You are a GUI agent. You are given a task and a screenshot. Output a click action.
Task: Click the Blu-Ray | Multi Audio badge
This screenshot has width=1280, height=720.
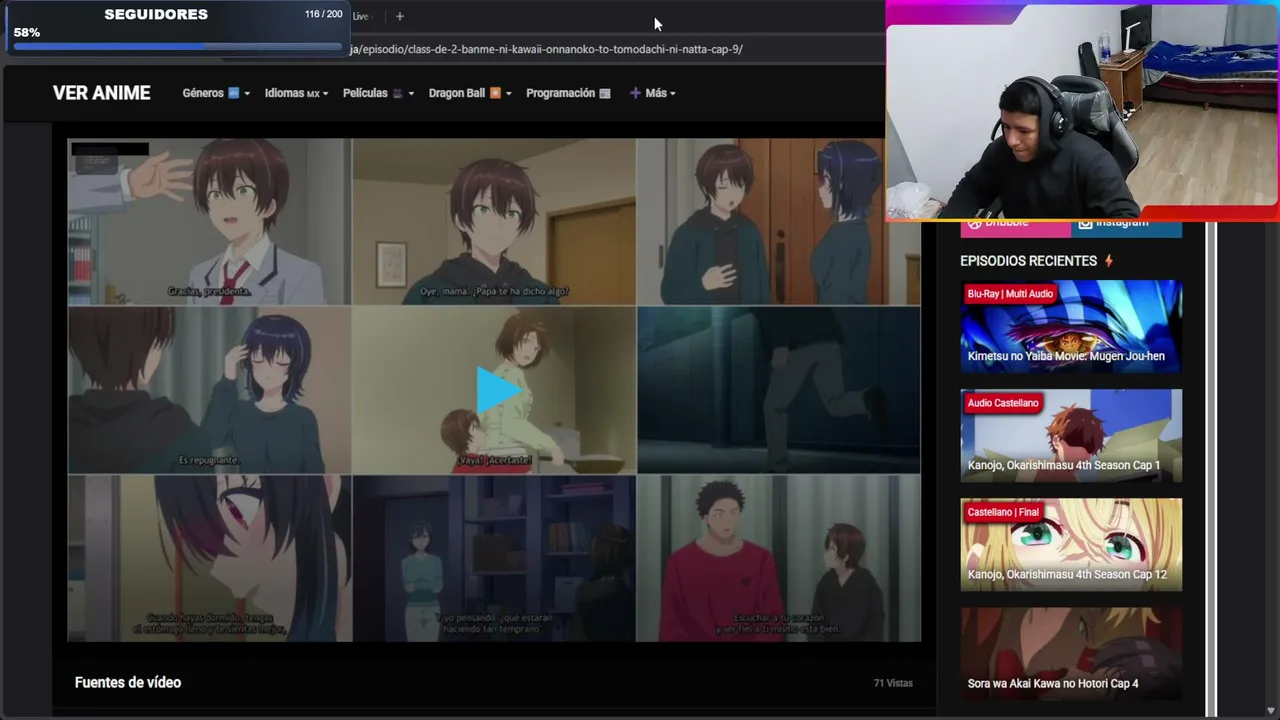click(1010, 294)
